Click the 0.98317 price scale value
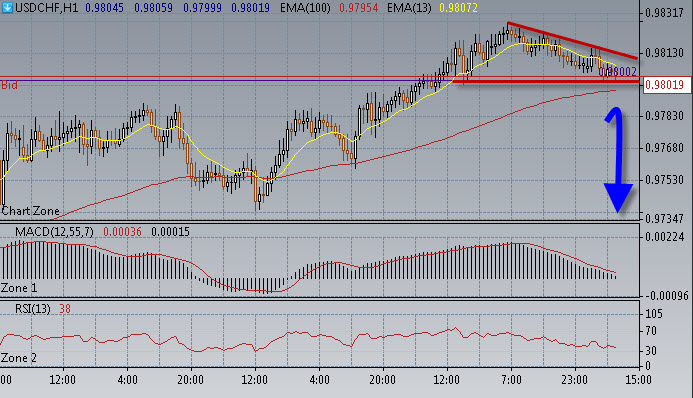 (x=664, y=13)
